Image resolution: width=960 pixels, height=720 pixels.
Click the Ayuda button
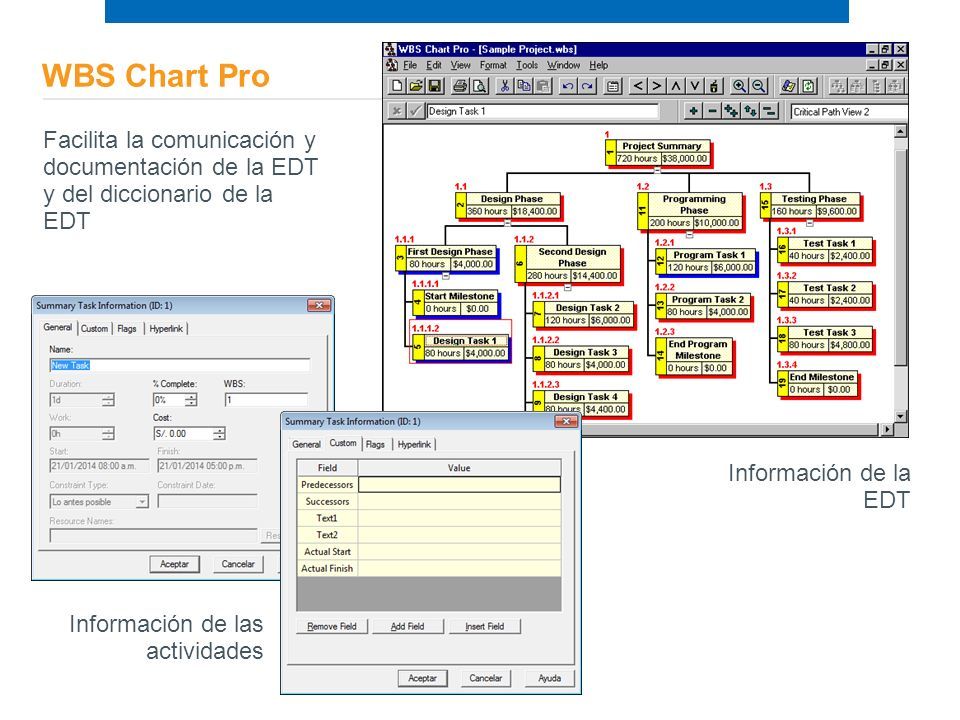tap(550, 678)
